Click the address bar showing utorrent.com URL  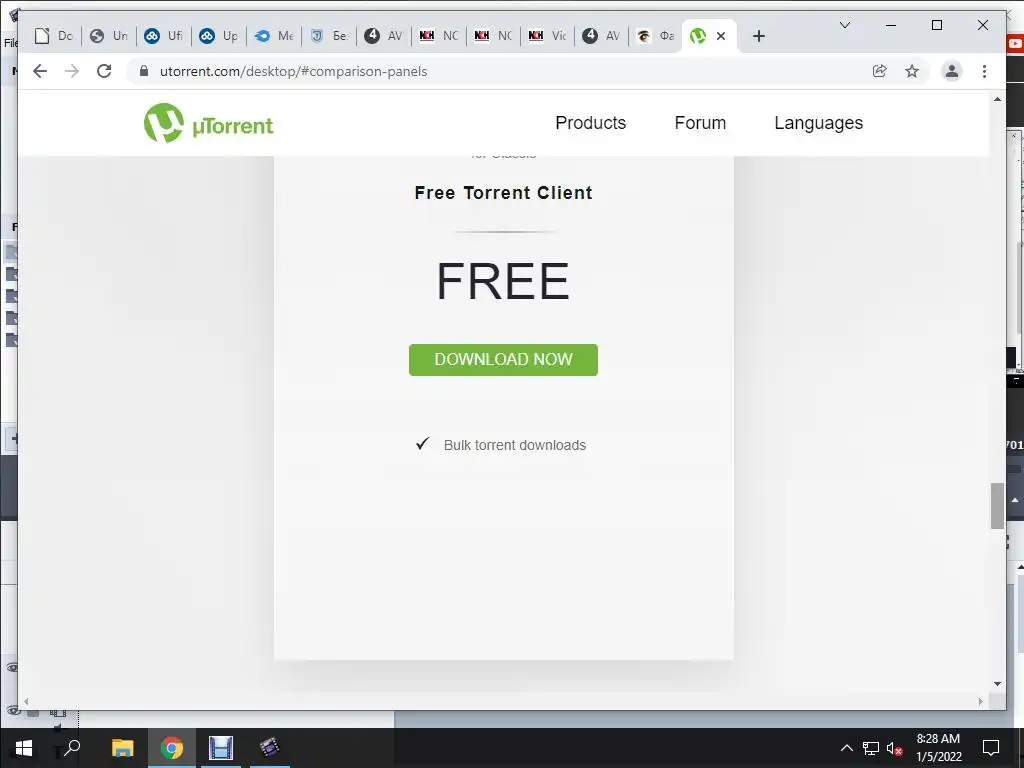tap(503, 71)
